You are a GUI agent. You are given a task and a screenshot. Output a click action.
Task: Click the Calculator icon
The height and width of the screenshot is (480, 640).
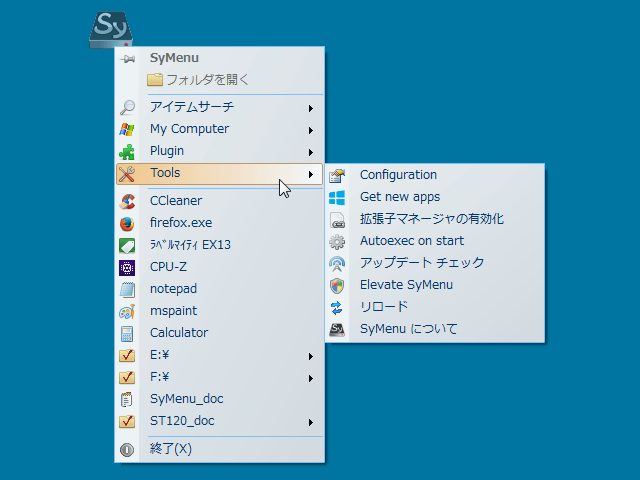click(127, 334)
